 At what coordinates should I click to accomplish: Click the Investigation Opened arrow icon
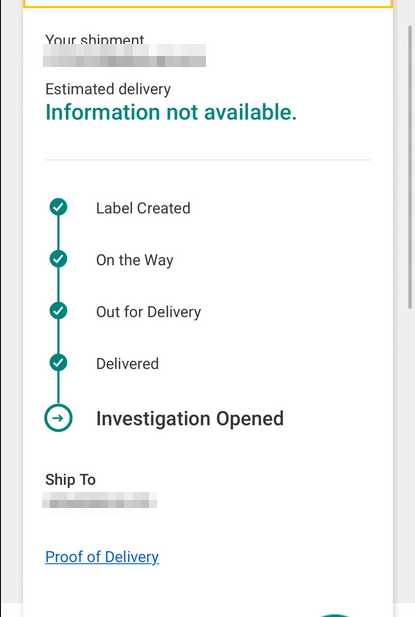pyautogui.click(x=58, y=418)
